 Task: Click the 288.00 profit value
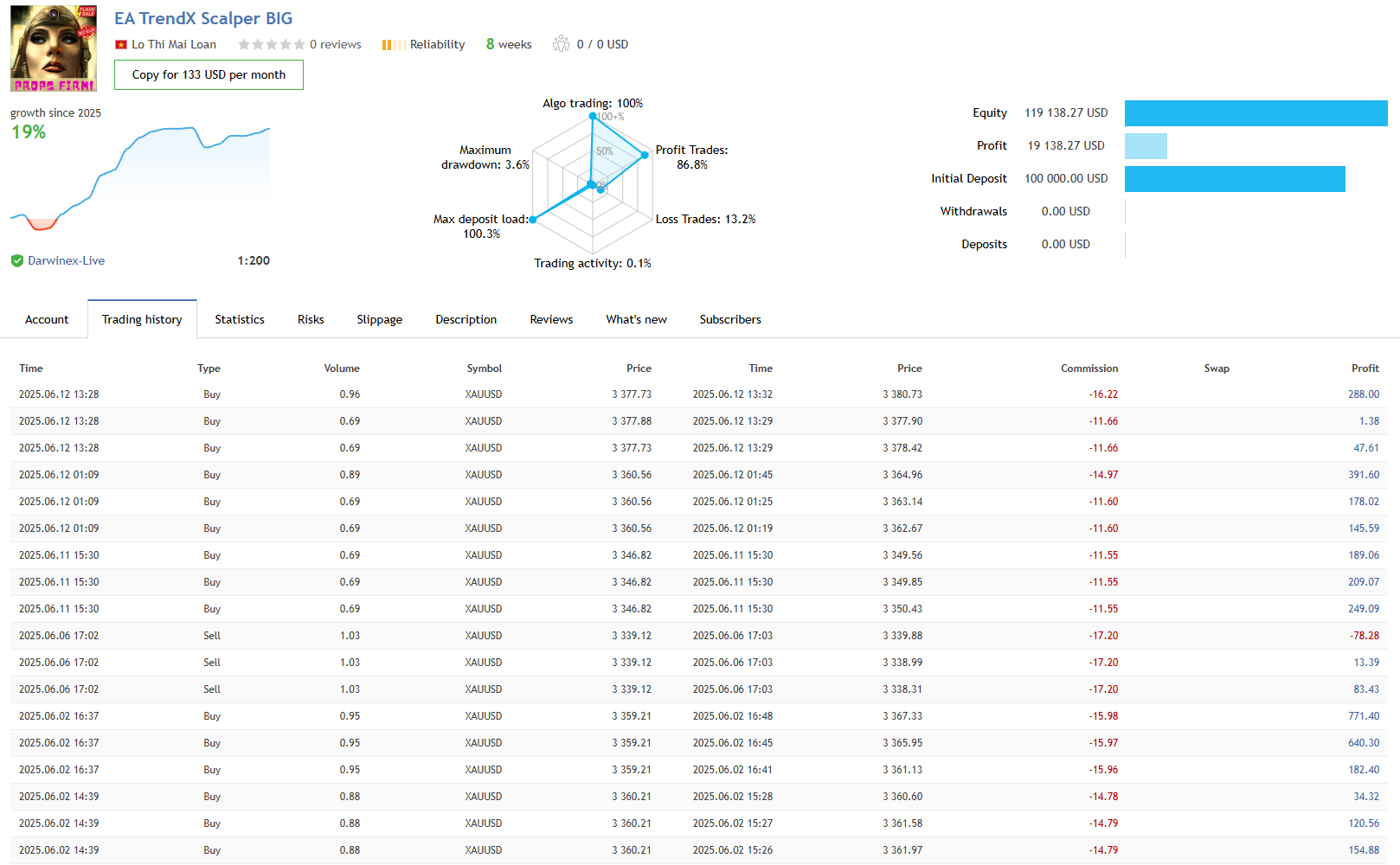[x=1364, y=394]
